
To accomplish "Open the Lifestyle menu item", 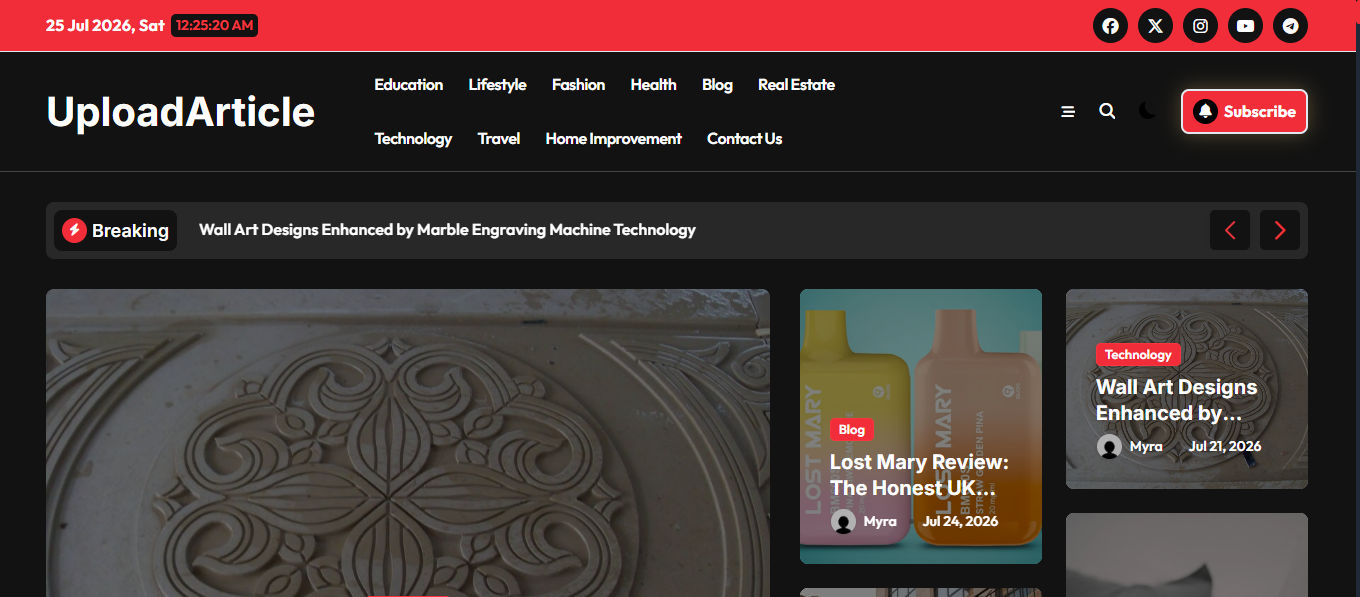I will (x=497, y=85).
